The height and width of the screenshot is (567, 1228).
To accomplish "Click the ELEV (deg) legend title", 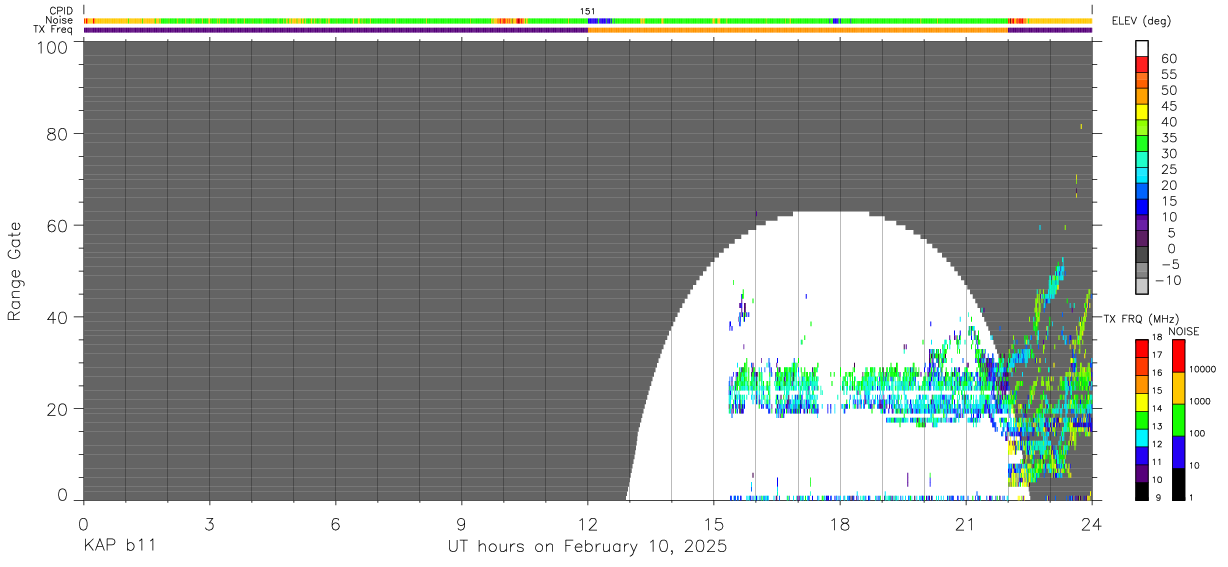I will click(1139, 21).
